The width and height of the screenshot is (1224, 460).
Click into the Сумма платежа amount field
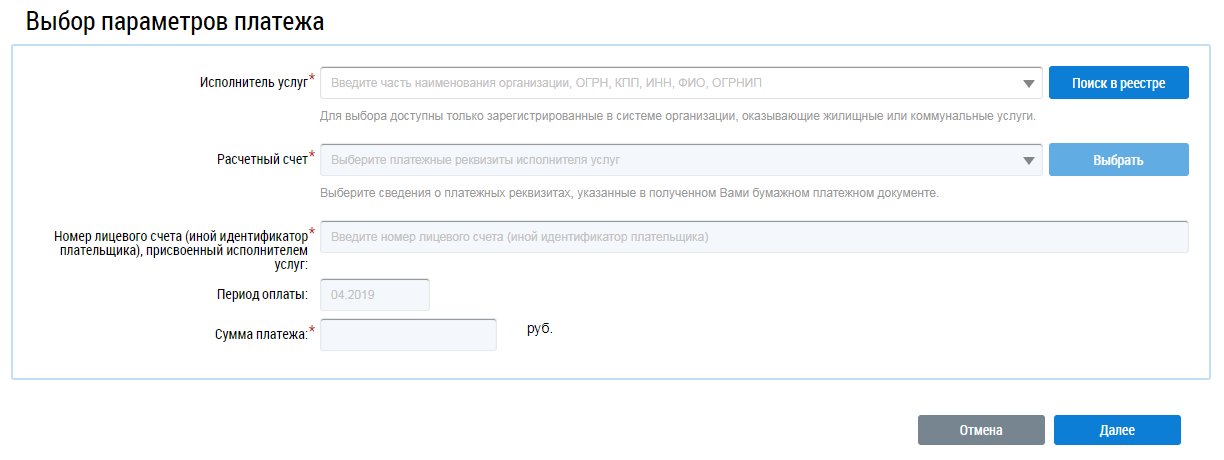click(408, 335)
